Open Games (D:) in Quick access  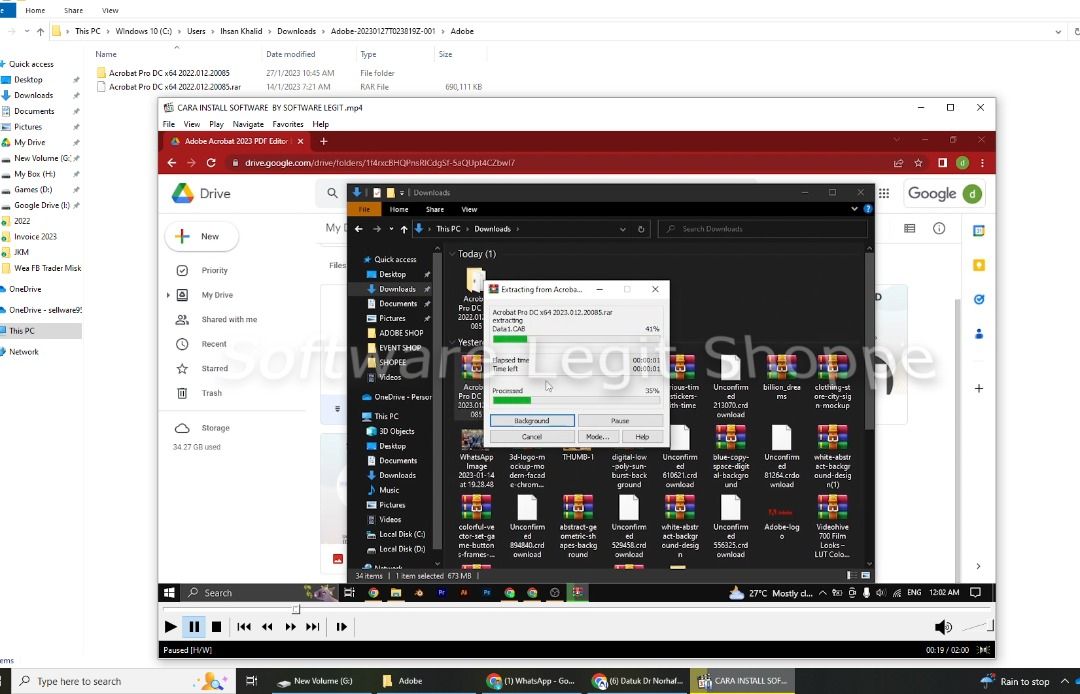click(x=33, y=189)
